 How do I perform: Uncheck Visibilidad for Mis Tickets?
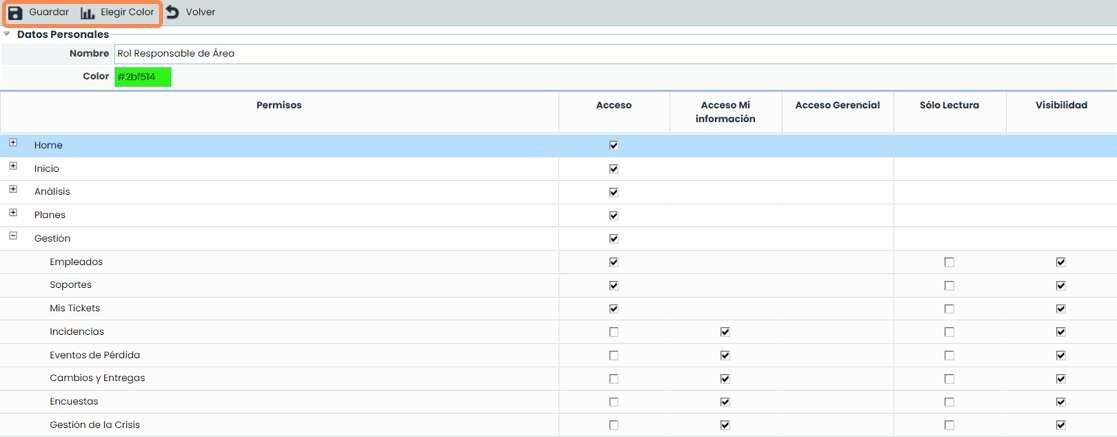pyautogui.click(x=1060, y=308)
